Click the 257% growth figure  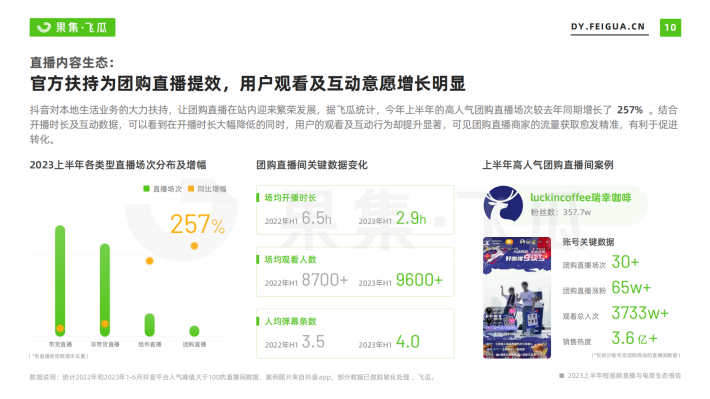point(197,224)
